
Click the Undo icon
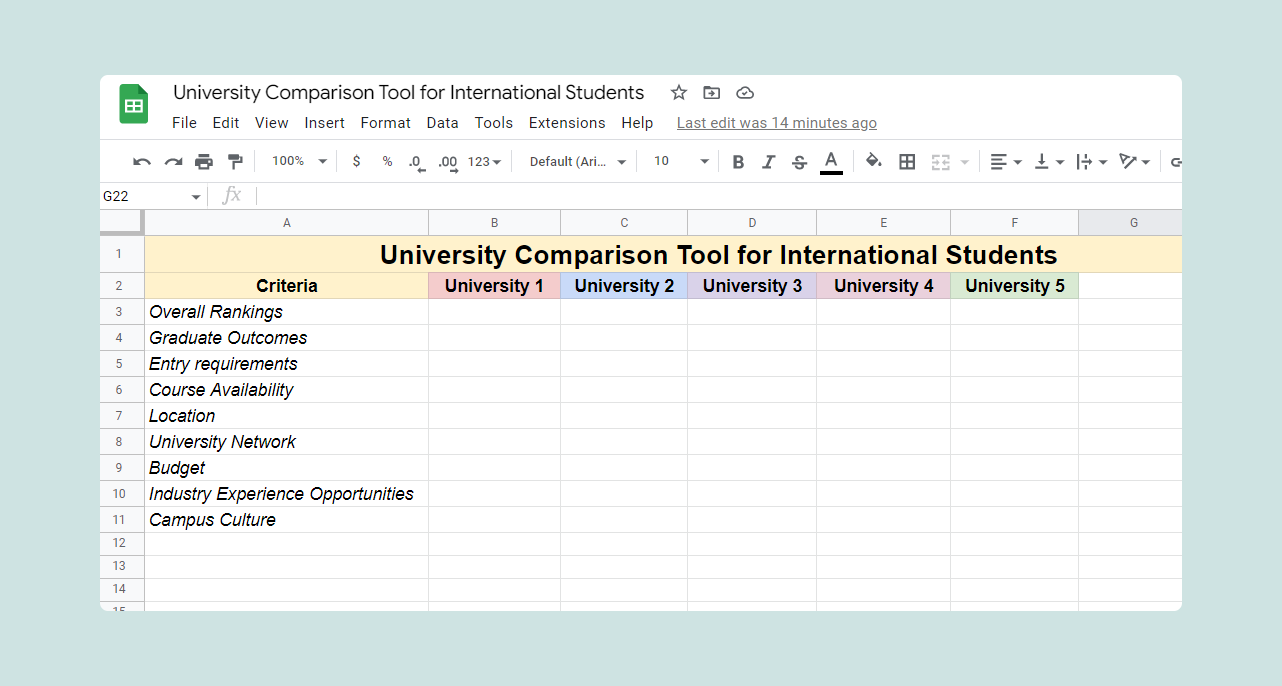pos(140,160)
